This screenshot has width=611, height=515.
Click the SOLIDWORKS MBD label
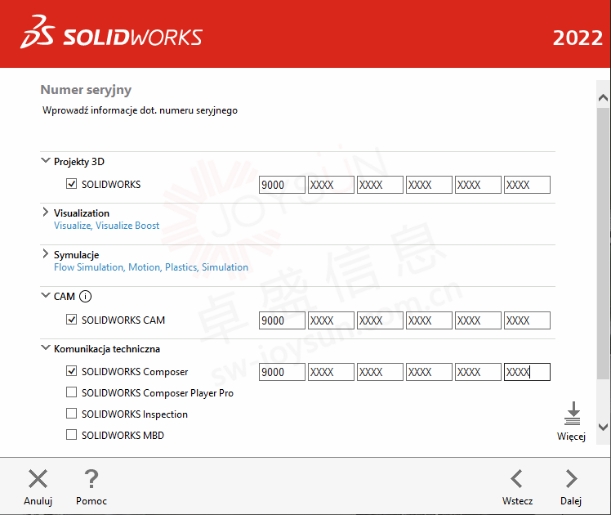123,435
